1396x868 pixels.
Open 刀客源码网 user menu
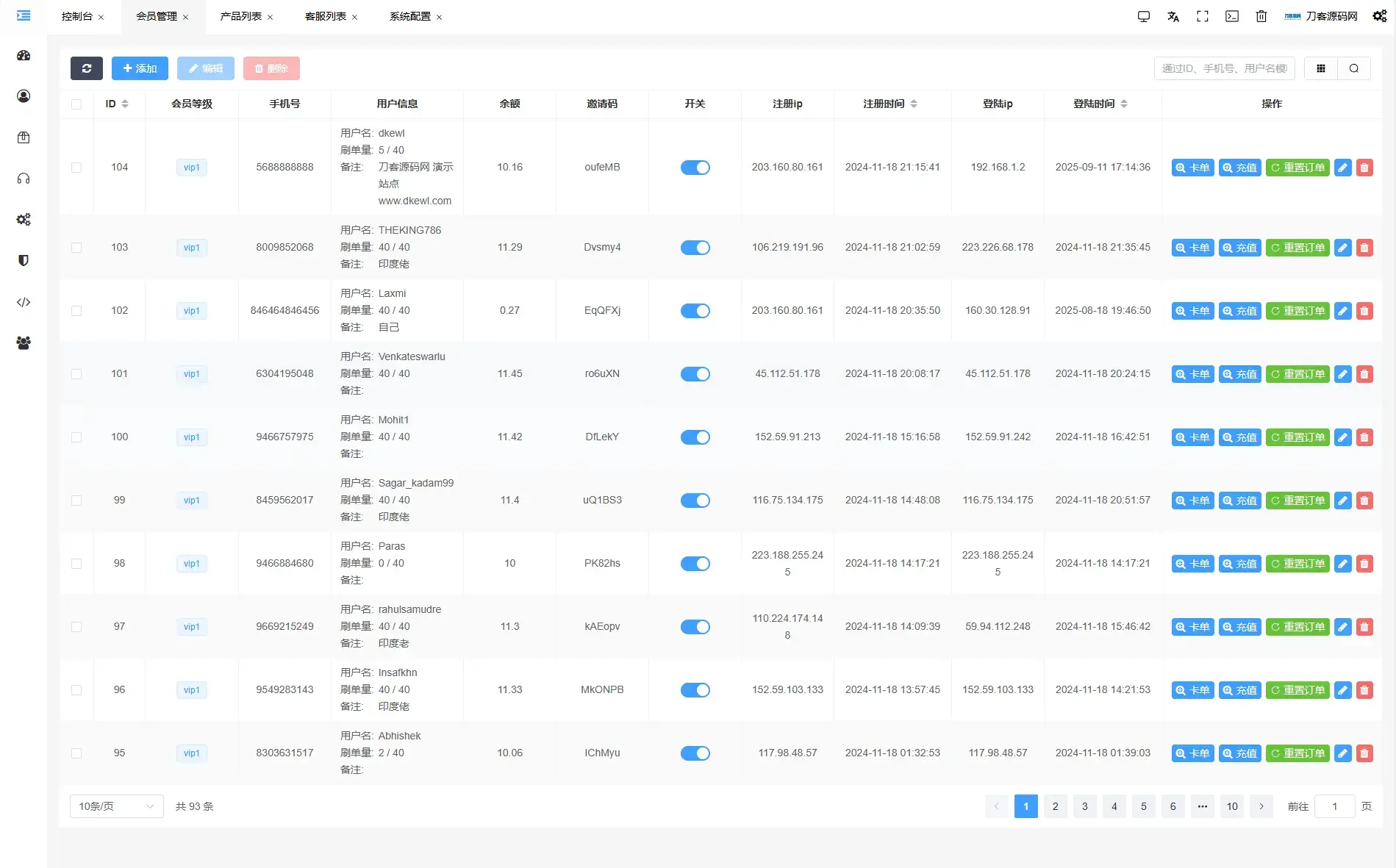click(x=1321, y=16)
